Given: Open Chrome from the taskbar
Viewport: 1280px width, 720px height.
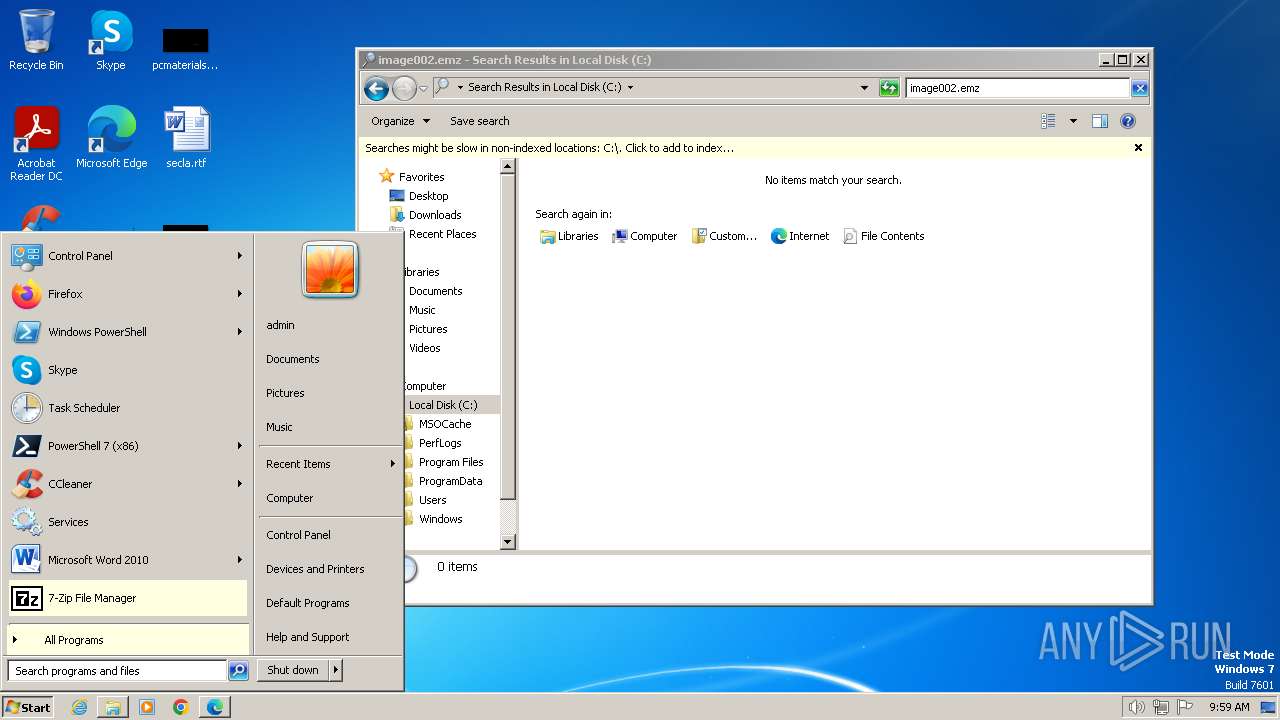Looking at the screenshot, I should pyautogui.click(x=181, y=707).
